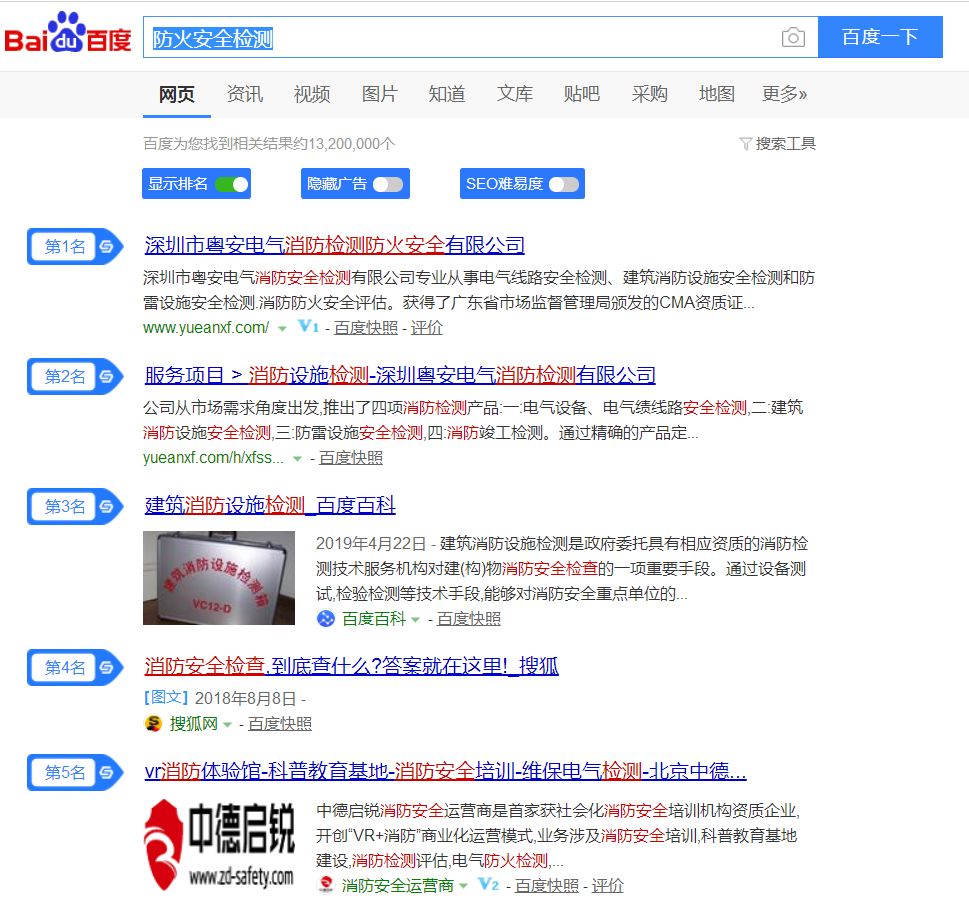Expand dropdown arrow after 百度百科 source
Viewport: 969px width, 901px height.
(415, 620)
